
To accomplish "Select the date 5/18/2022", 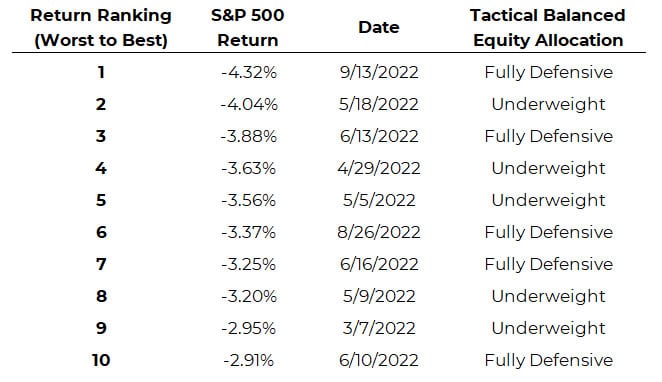I will (378, 104).
